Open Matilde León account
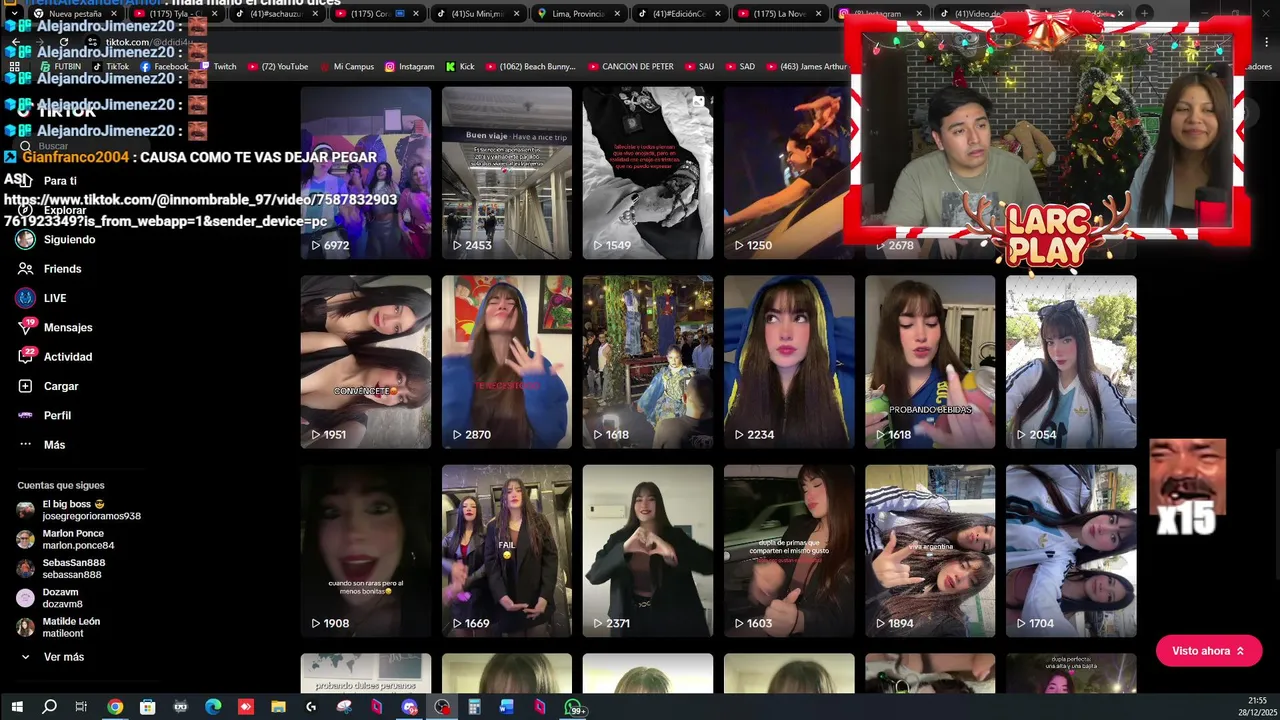 click(x=59, y=627)
